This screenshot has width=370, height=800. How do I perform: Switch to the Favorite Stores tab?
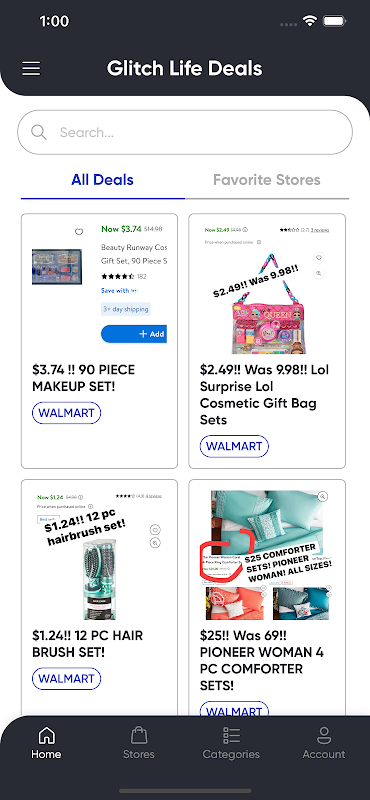pos(267,180)
